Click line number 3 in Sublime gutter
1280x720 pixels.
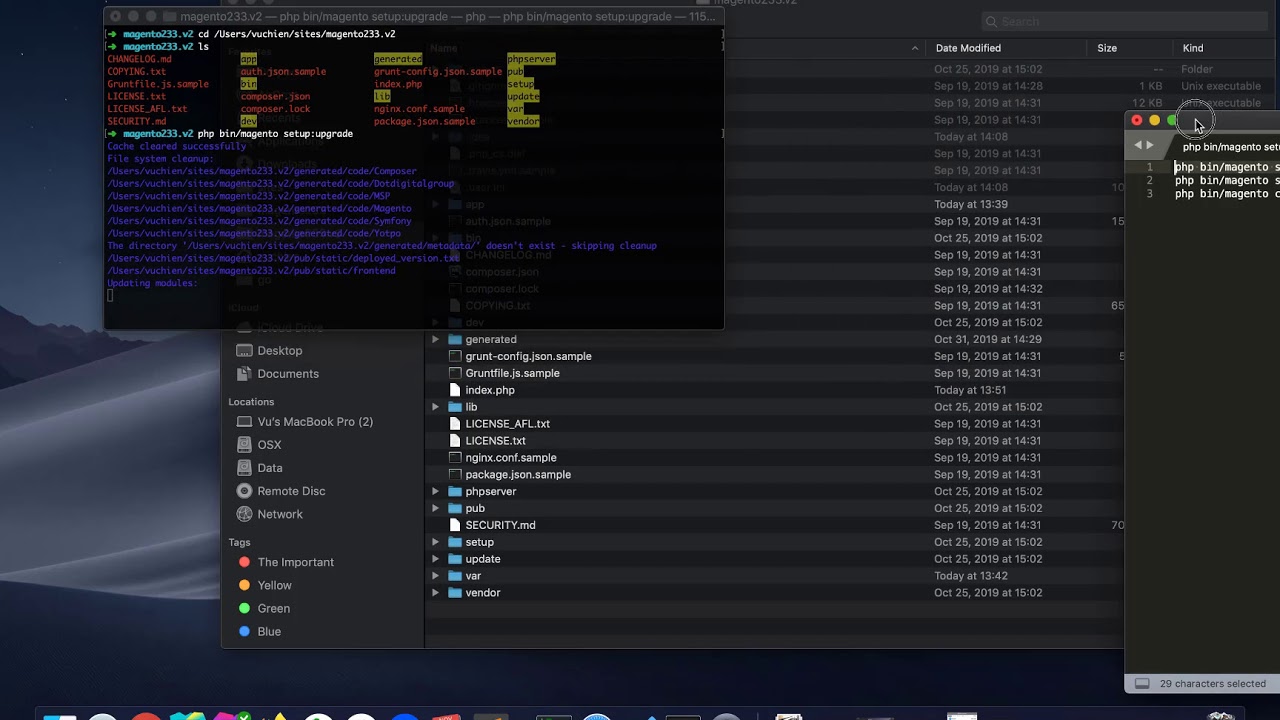click(1149, 194)
